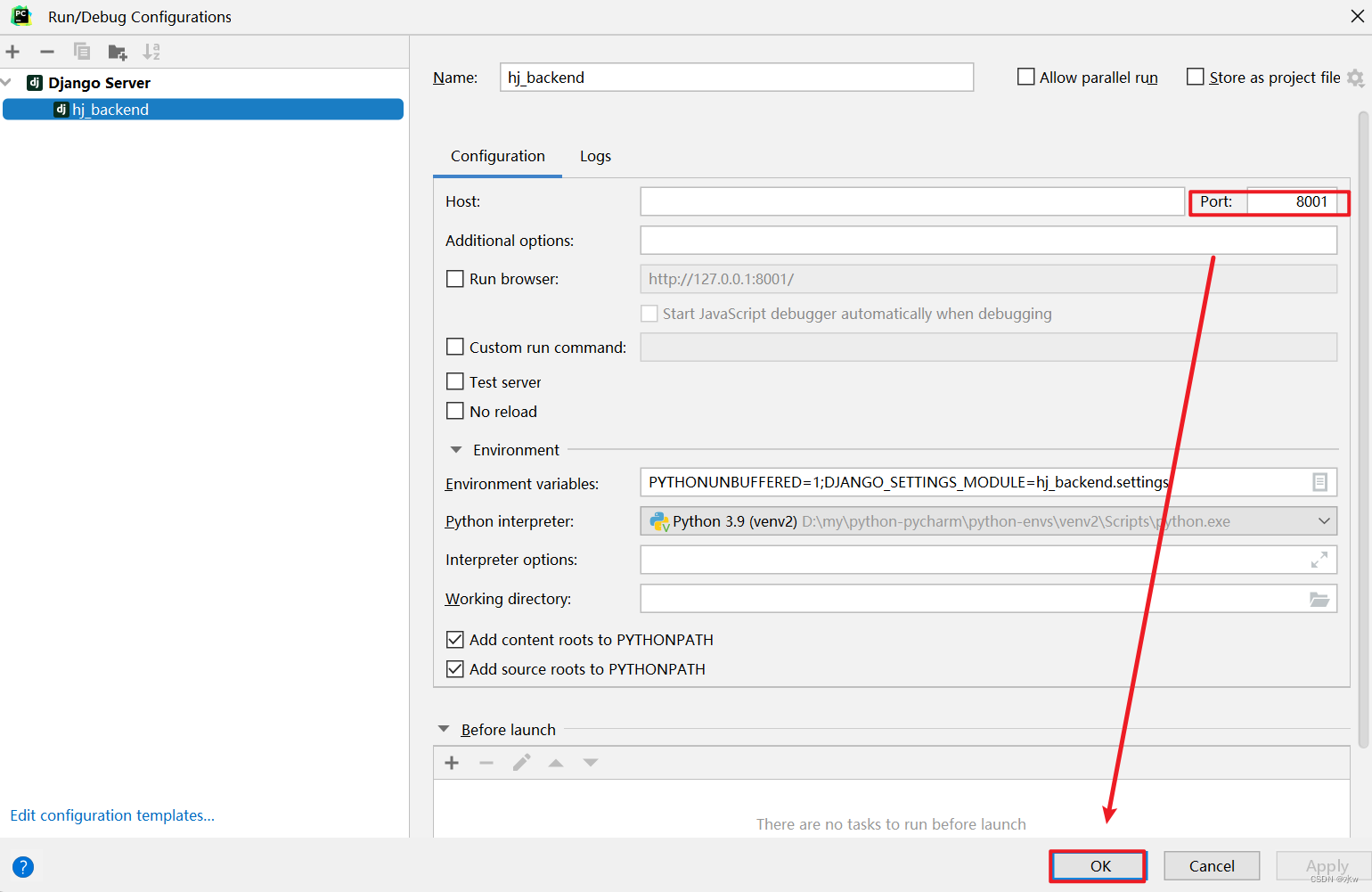Open the environment variables editor icon

click(x=1319, y=482)
